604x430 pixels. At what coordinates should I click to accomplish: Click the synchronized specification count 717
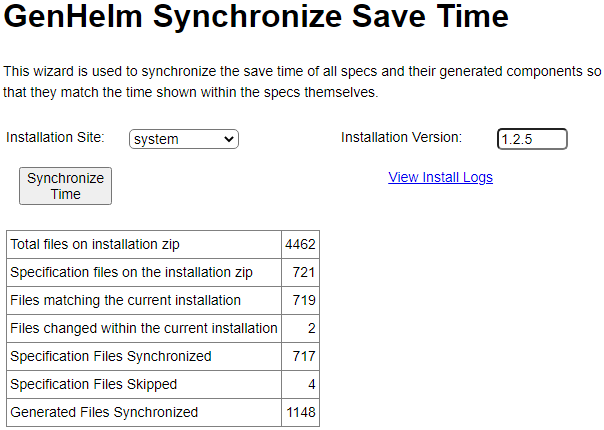[304, 356]
